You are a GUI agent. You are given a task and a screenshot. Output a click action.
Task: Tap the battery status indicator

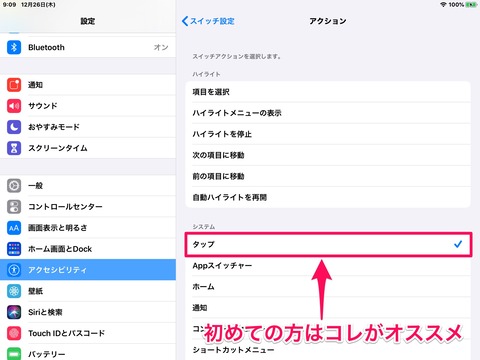pos(471,5)
